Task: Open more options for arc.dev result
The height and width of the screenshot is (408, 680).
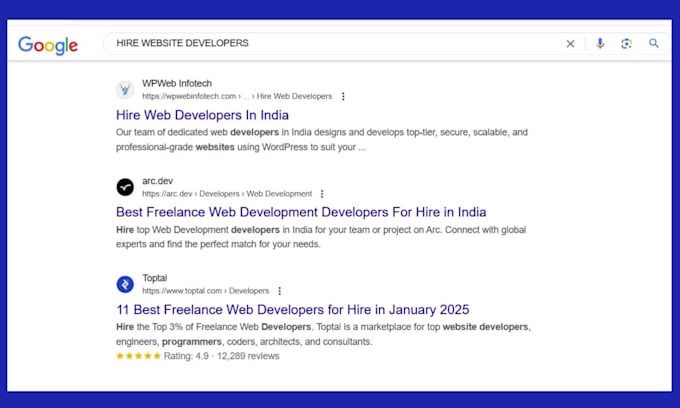Action: [x=322, y=194]
